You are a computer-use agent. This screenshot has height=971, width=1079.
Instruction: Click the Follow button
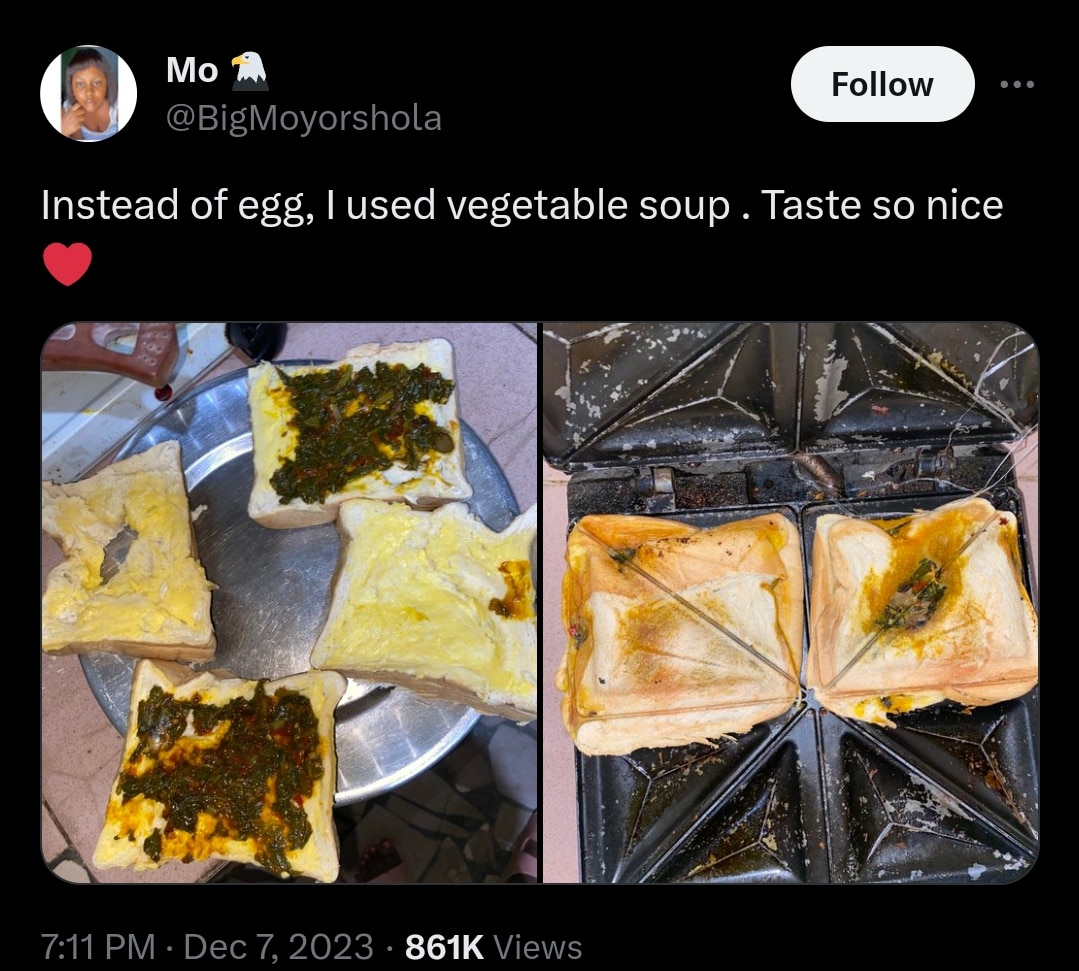point(882,85)
